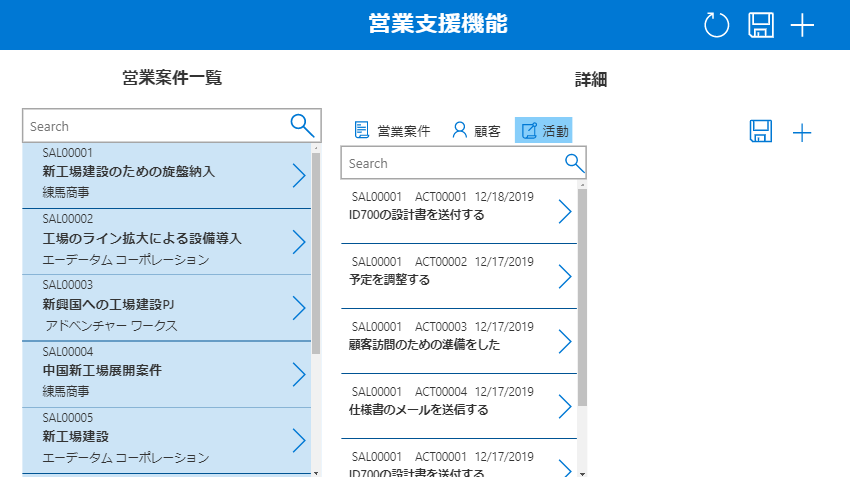The width and height of the screenshot is (850, 477).
Task: Click エーデータム コーポレーション under SAL00002
Action: (126, 260)
